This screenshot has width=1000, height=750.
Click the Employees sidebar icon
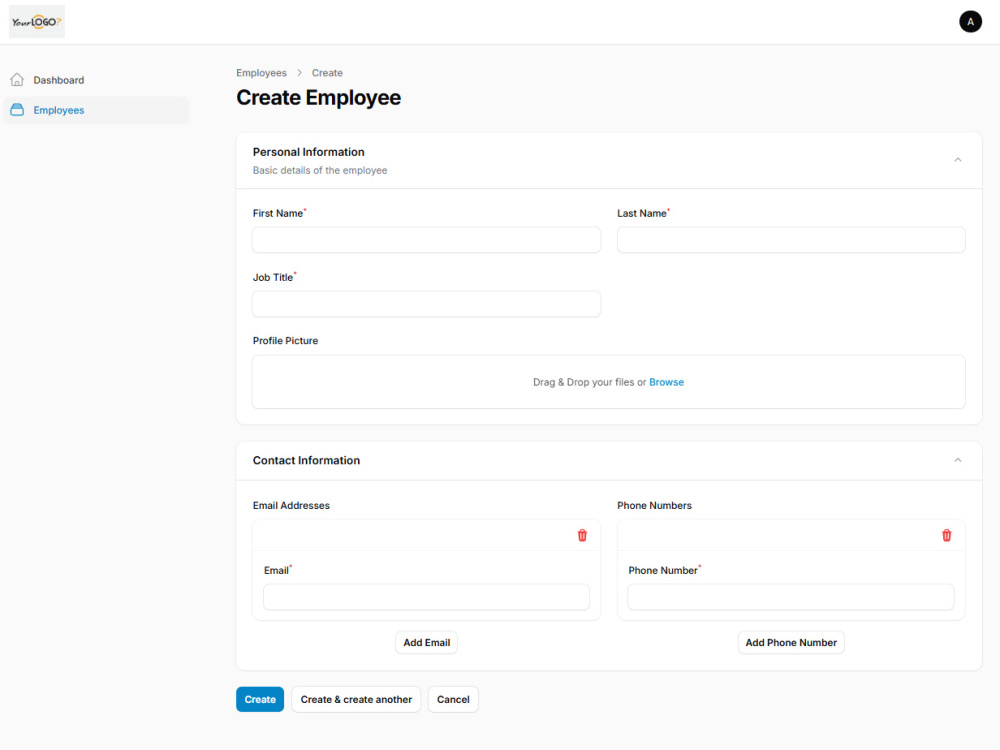tap(17, 110)
